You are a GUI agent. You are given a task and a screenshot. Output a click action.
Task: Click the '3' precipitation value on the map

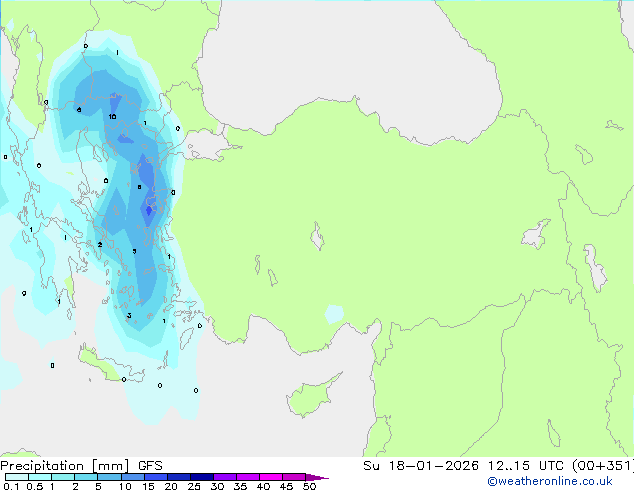tap(129, 316)
